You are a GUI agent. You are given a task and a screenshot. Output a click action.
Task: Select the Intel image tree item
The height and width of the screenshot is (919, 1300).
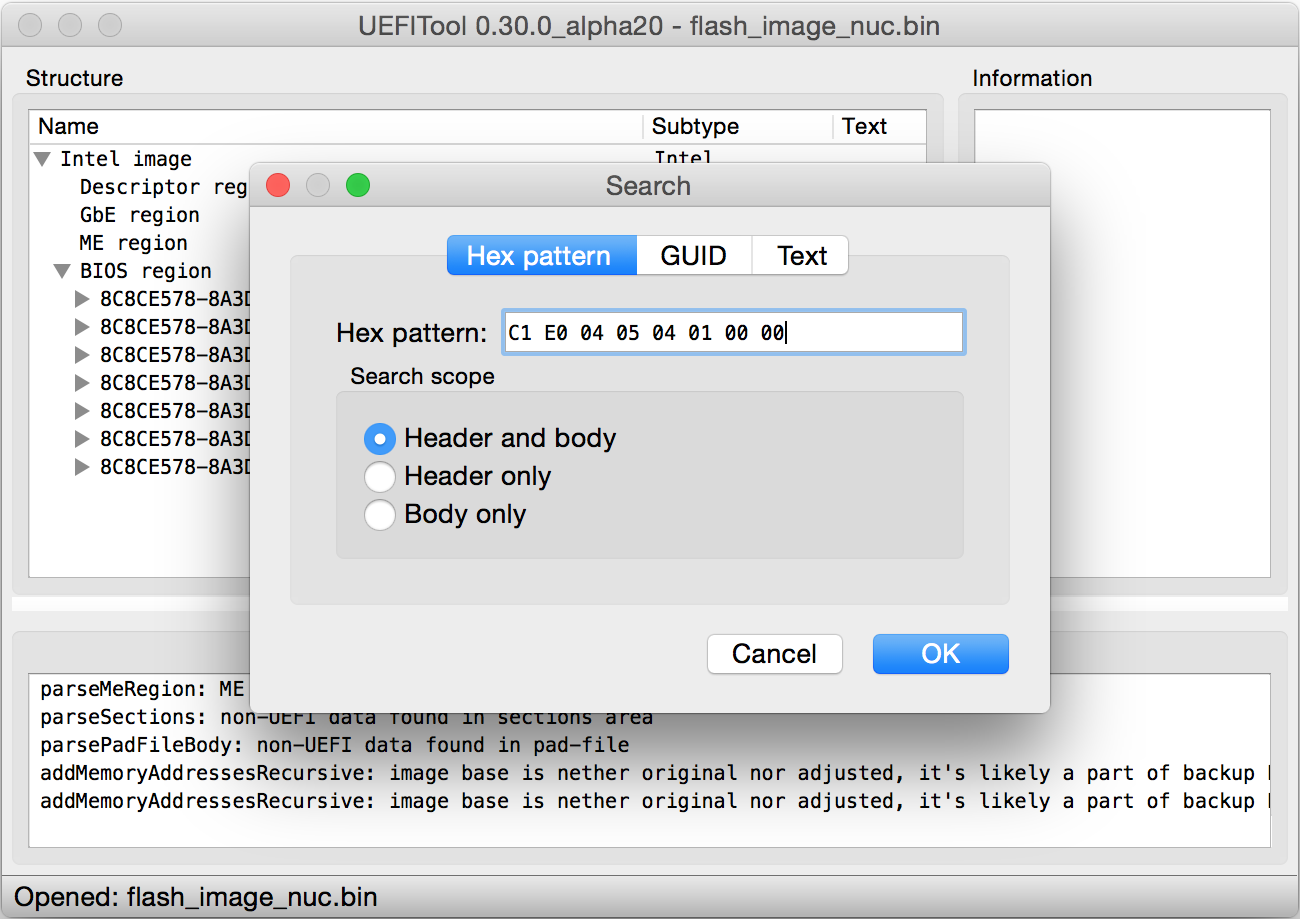pos(126,159)
